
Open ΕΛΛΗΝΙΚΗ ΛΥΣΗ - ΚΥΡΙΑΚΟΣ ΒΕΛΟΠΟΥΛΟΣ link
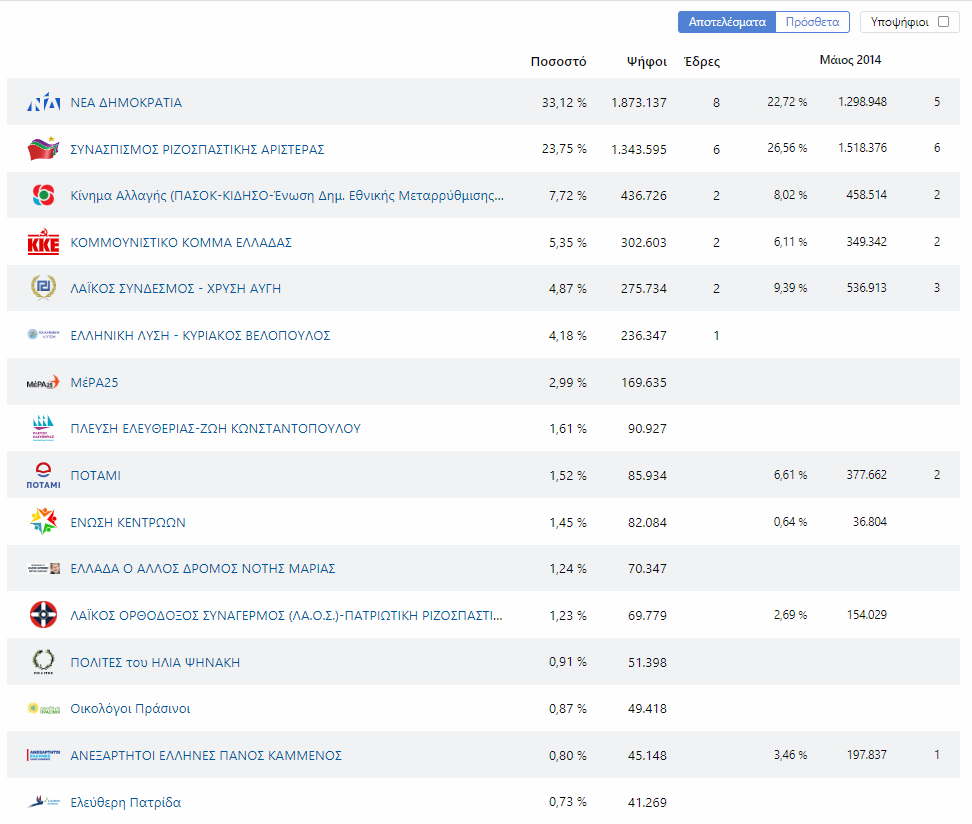click(x=200, y=335)
